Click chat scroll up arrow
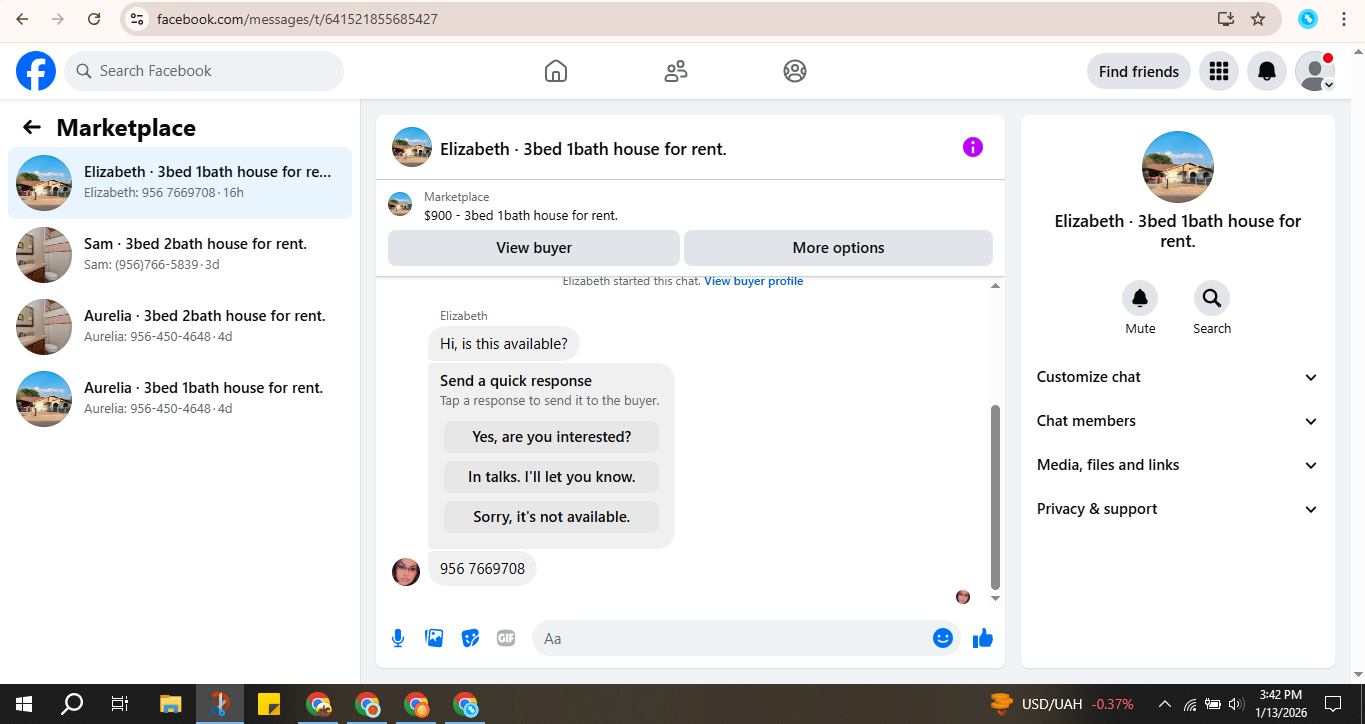This screenshot has height=724, width=1365. (x=995, y=286)
